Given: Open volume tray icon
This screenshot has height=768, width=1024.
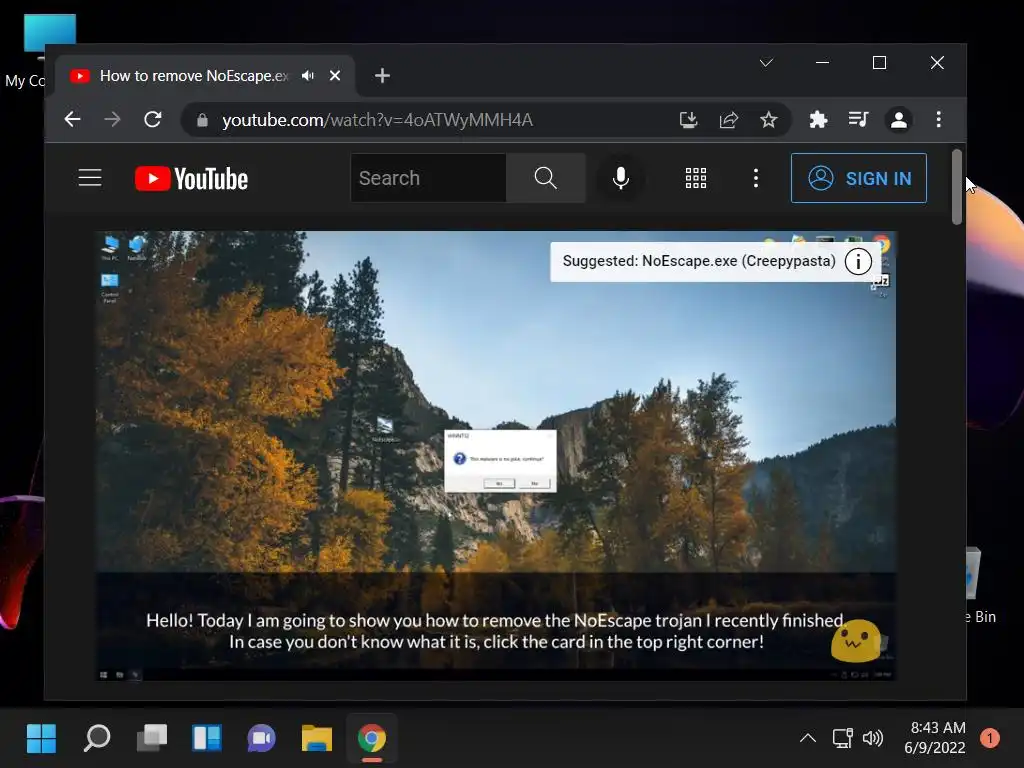Looking at the screenshot, I should tap(873, 739).
